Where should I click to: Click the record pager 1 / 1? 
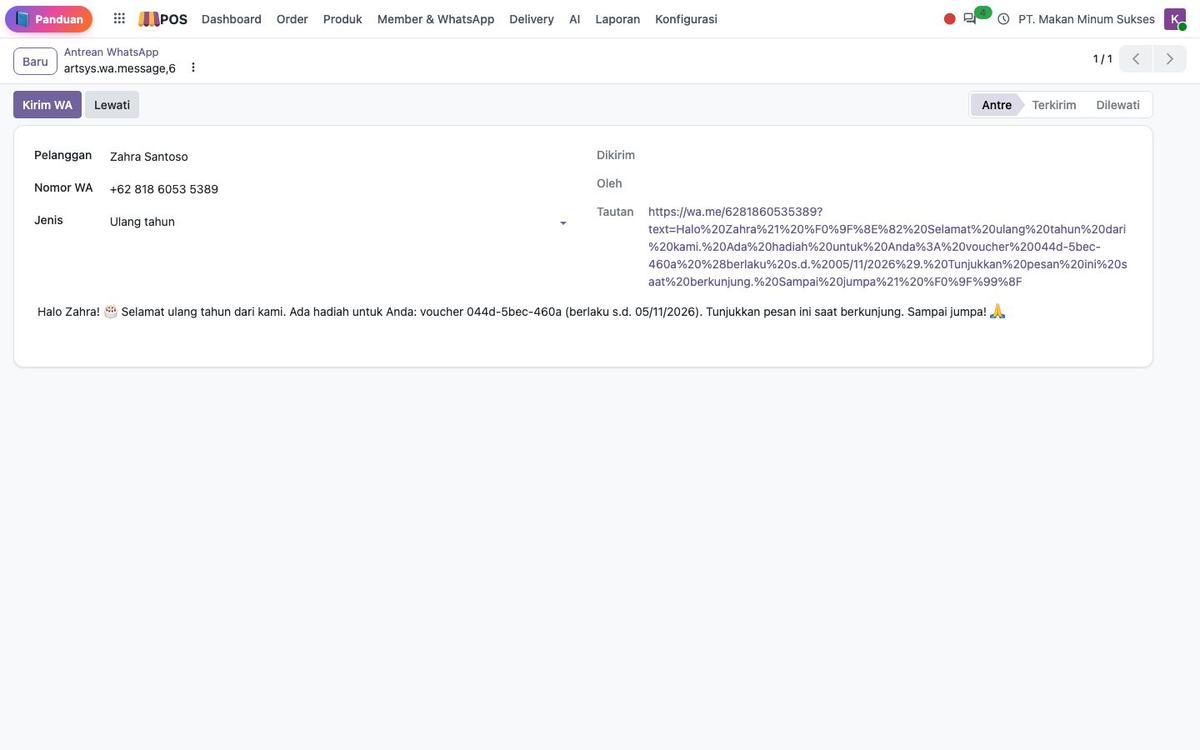tap(1102, 59)
